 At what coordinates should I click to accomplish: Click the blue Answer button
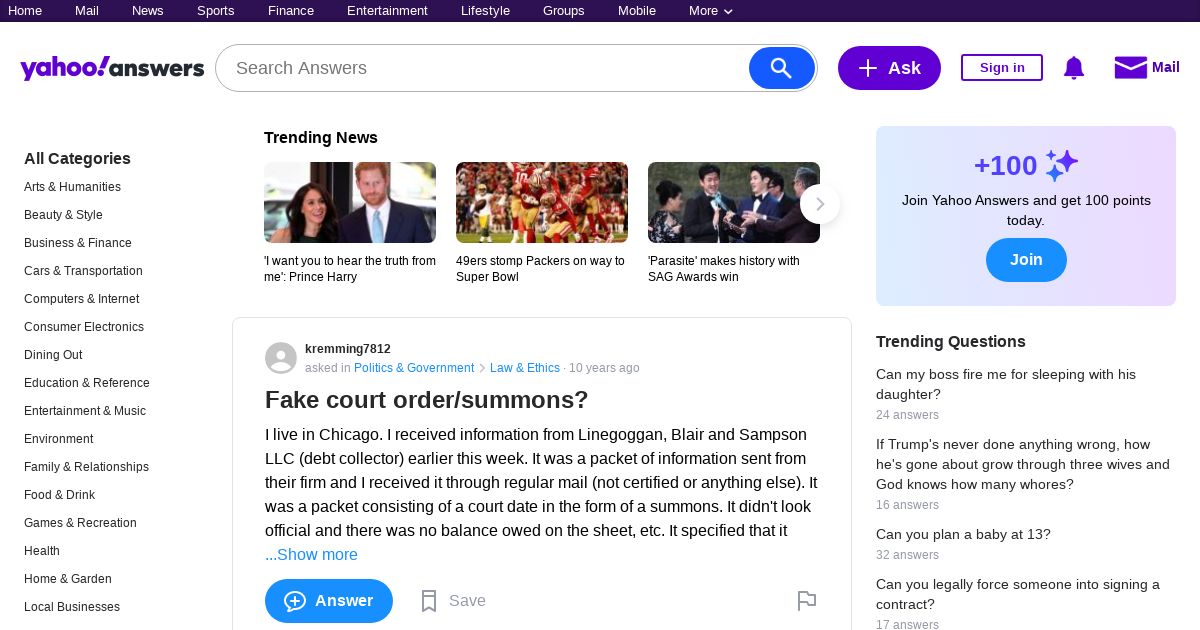pos(329,601)
